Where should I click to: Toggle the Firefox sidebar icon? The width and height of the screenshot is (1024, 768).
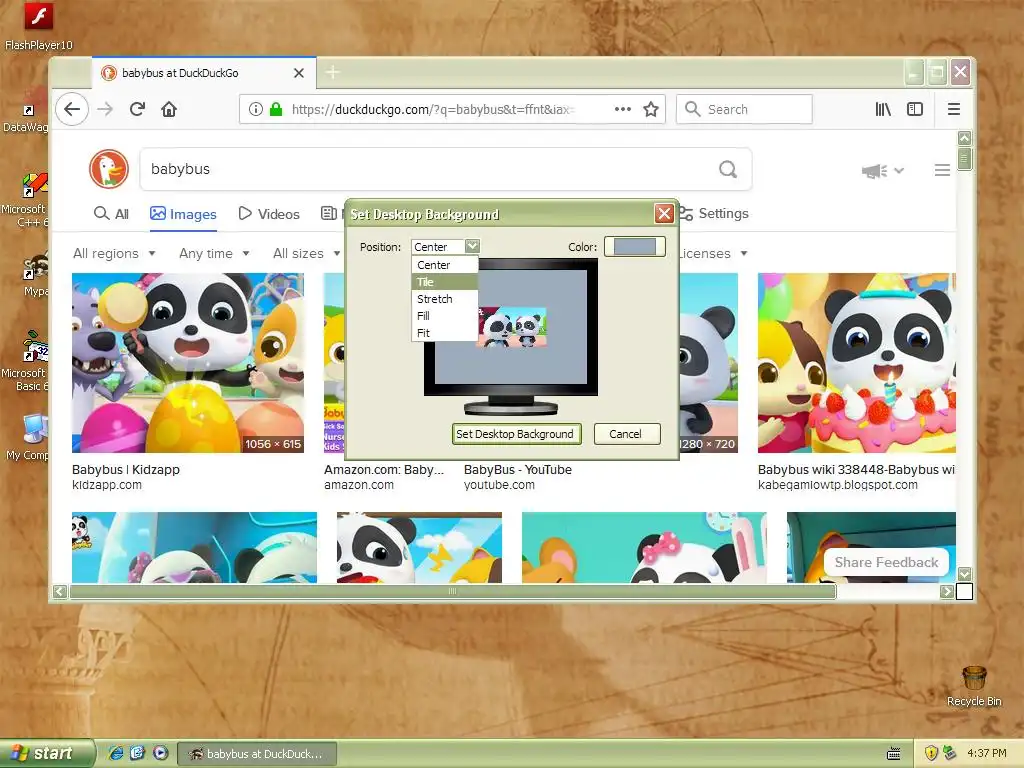(x=915, y=109)
